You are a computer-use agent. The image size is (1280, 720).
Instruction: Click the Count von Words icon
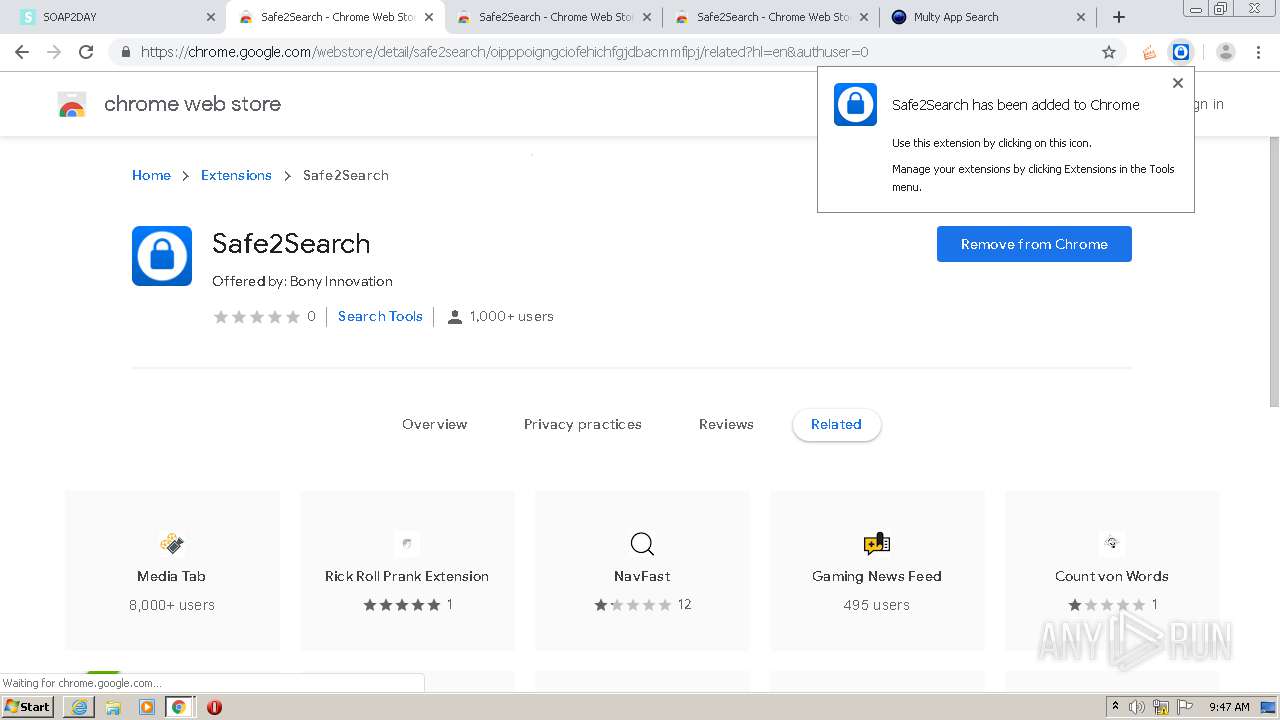pyautogui.click(x=1112, y=544)
